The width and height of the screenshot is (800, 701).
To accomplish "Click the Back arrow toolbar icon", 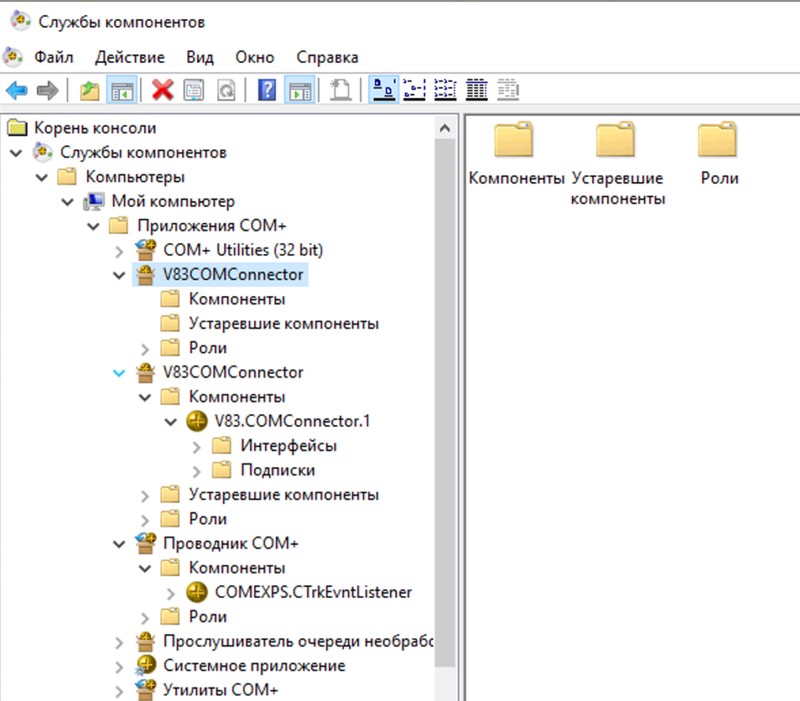I will pyautogui.click(x=16, y=91).
